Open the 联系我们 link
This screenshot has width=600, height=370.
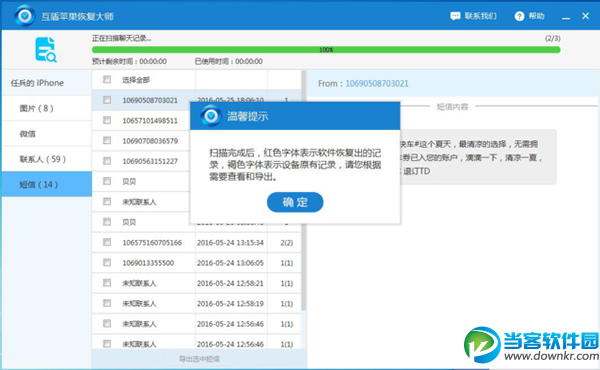(480, 16)
